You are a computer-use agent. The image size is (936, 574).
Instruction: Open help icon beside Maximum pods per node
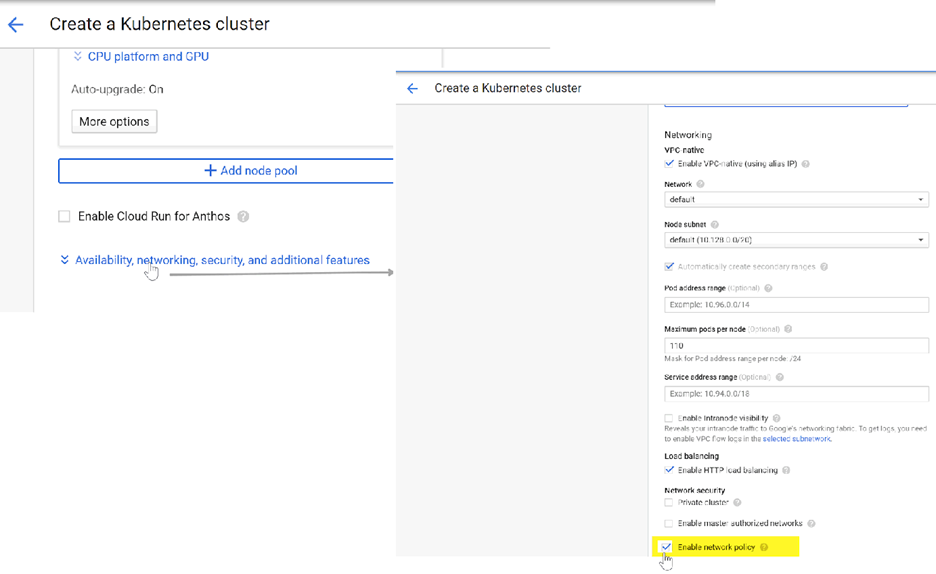point(788,329)
